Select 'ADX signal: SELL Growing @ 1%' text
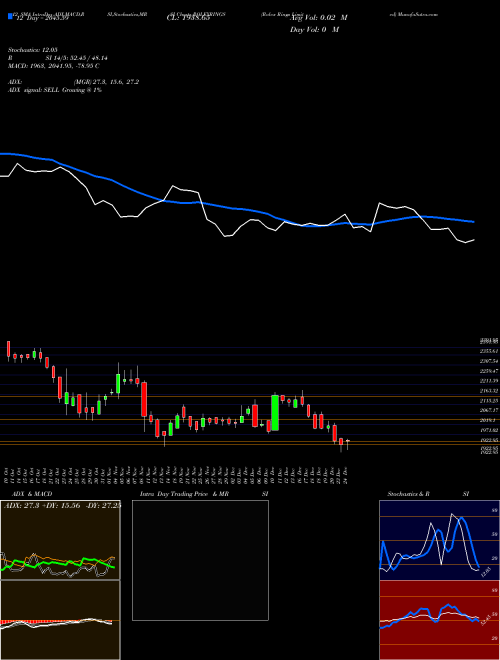This screenshot has width=500, height=660. tap(55, 90)
